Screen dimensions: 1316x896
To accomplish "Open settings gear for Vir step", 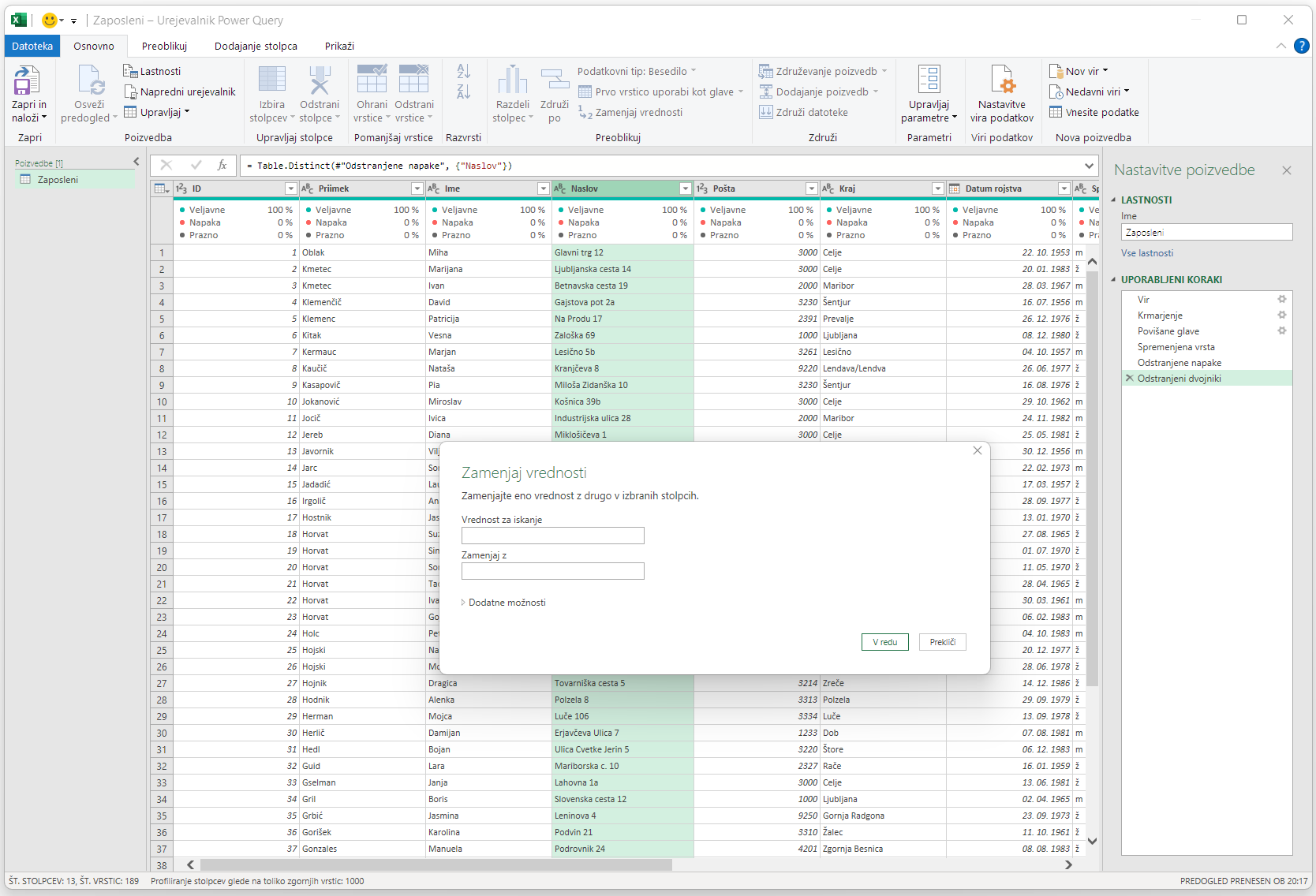I will [x=1282, y=299].
